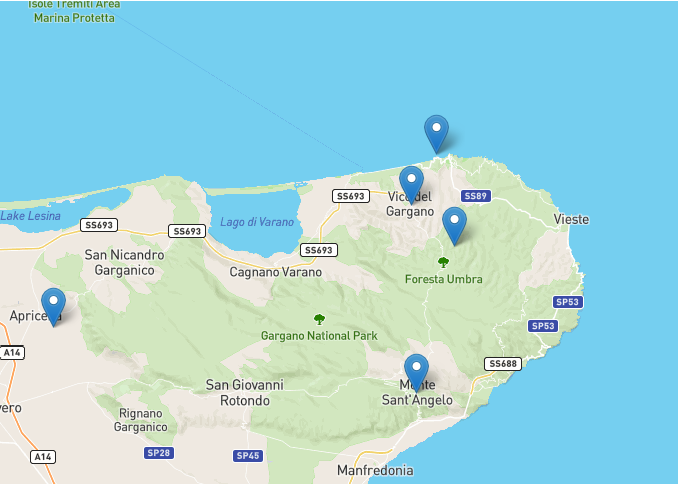
Task: Click the SS693 shield near Lake Lesina
Action: pos(99,225)
